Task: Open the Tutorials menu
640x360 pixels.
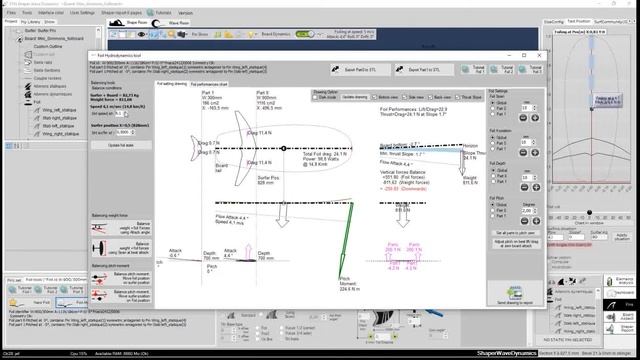Action: click(x=160, y=13)
